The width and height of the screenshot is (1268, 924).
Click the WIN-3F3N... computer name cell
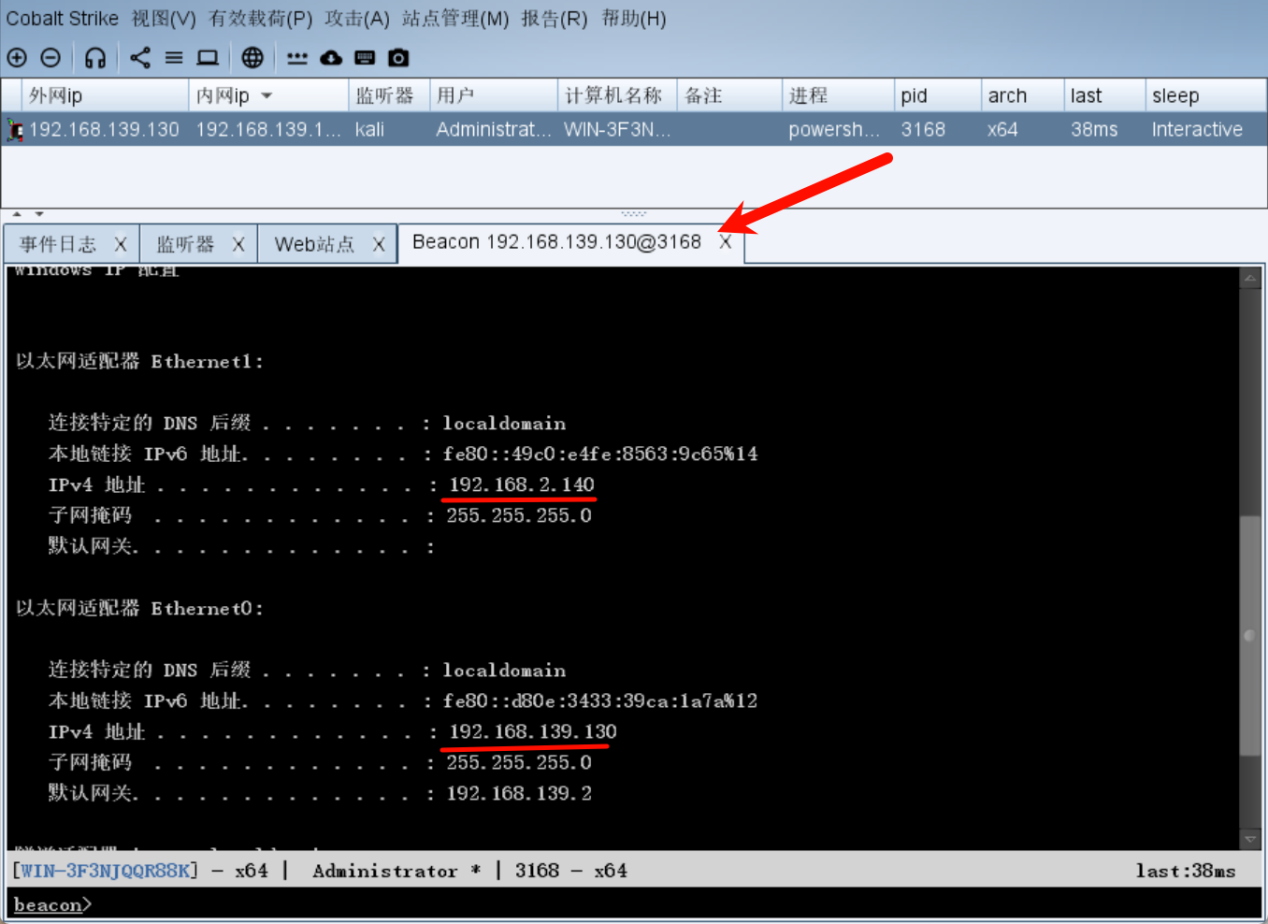coord(617,129)
